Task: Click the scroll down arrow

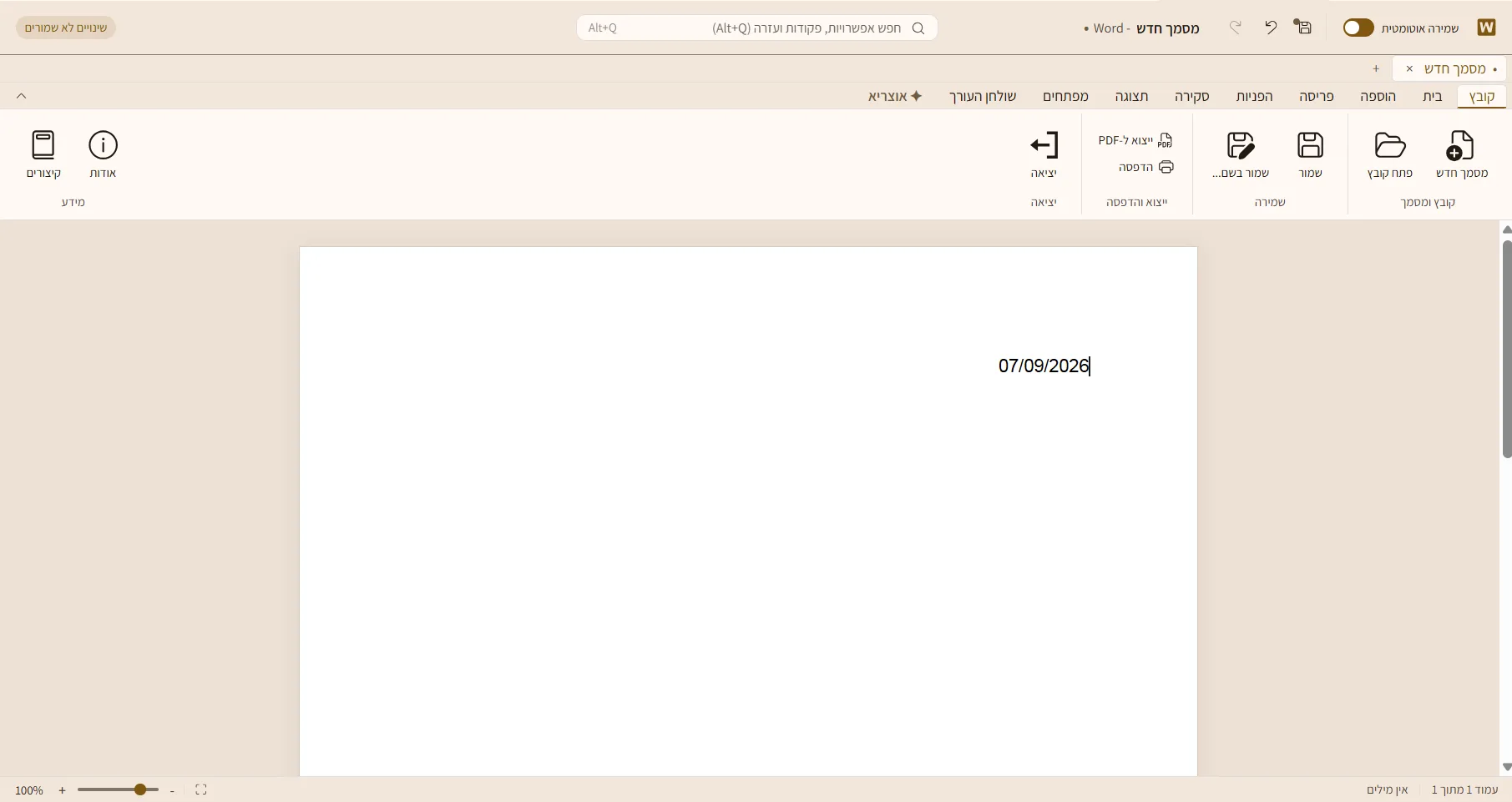Action: [x=1506, y=767]
